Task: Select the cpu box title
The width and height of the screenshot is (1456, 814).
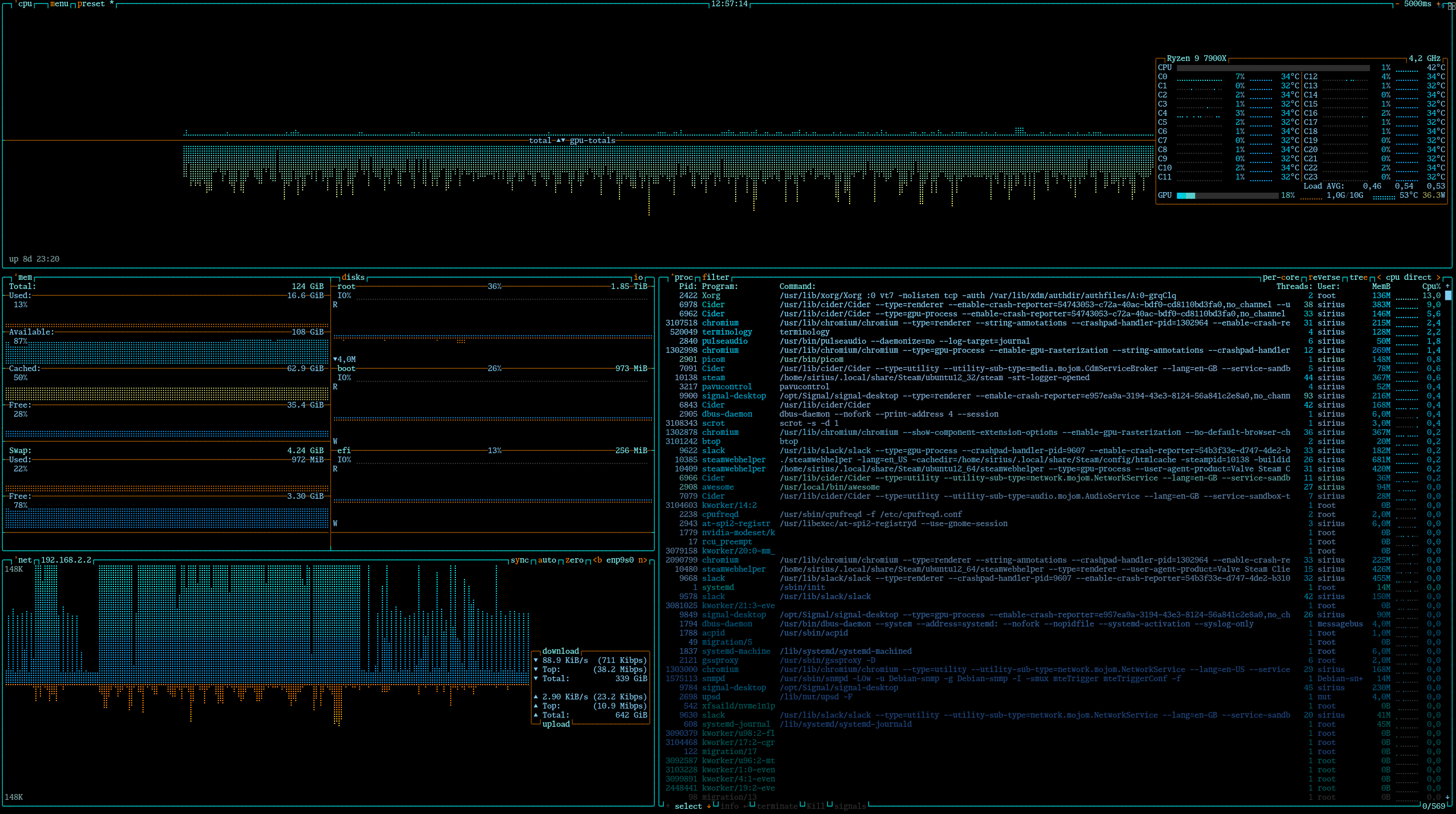Action: coord(25,4)
